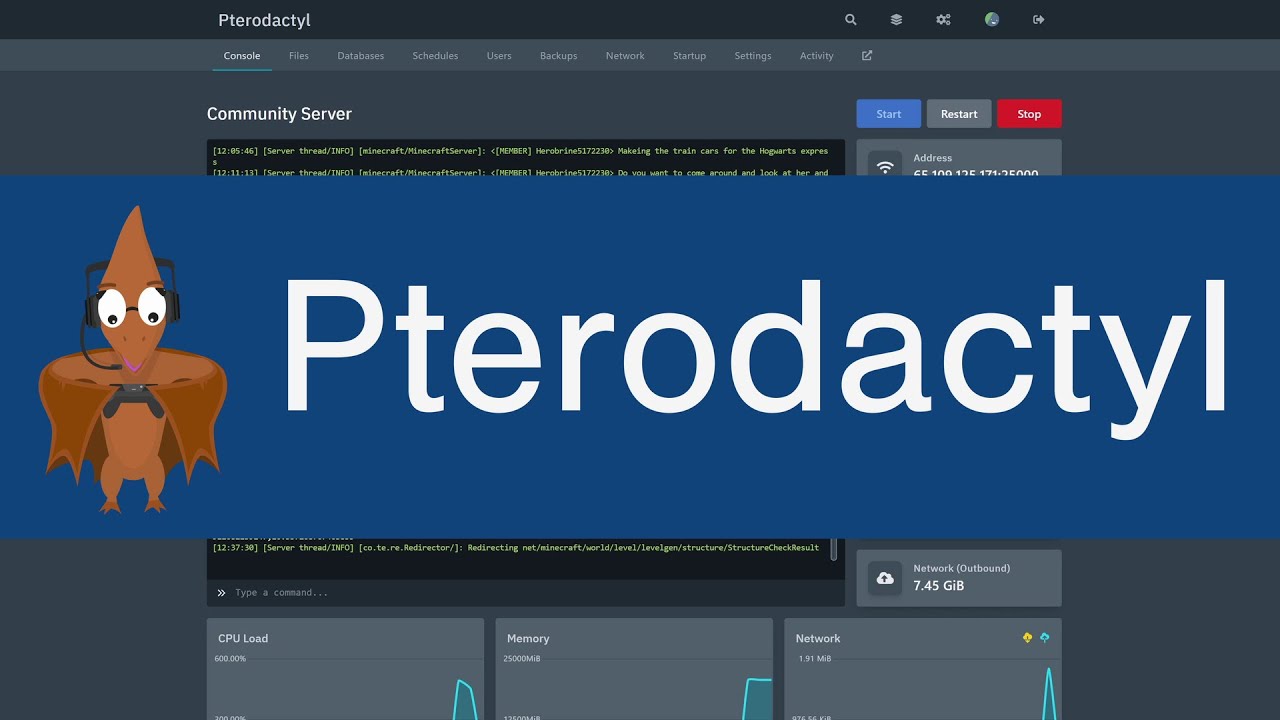Open the server Settings tab
The image size is (1280, 720).
(x=753, y=56)
